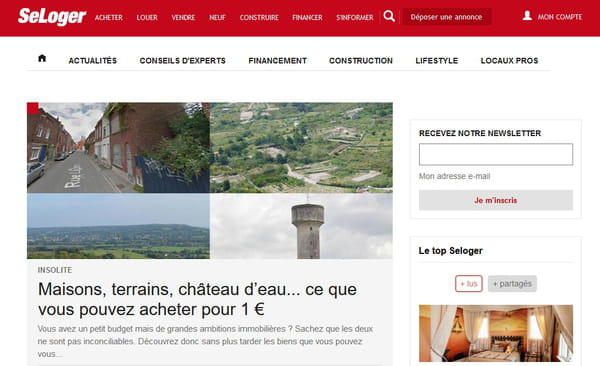Click the user account silhouette icon
This screenshot has width=600, height=366.
tap(527, 16)
